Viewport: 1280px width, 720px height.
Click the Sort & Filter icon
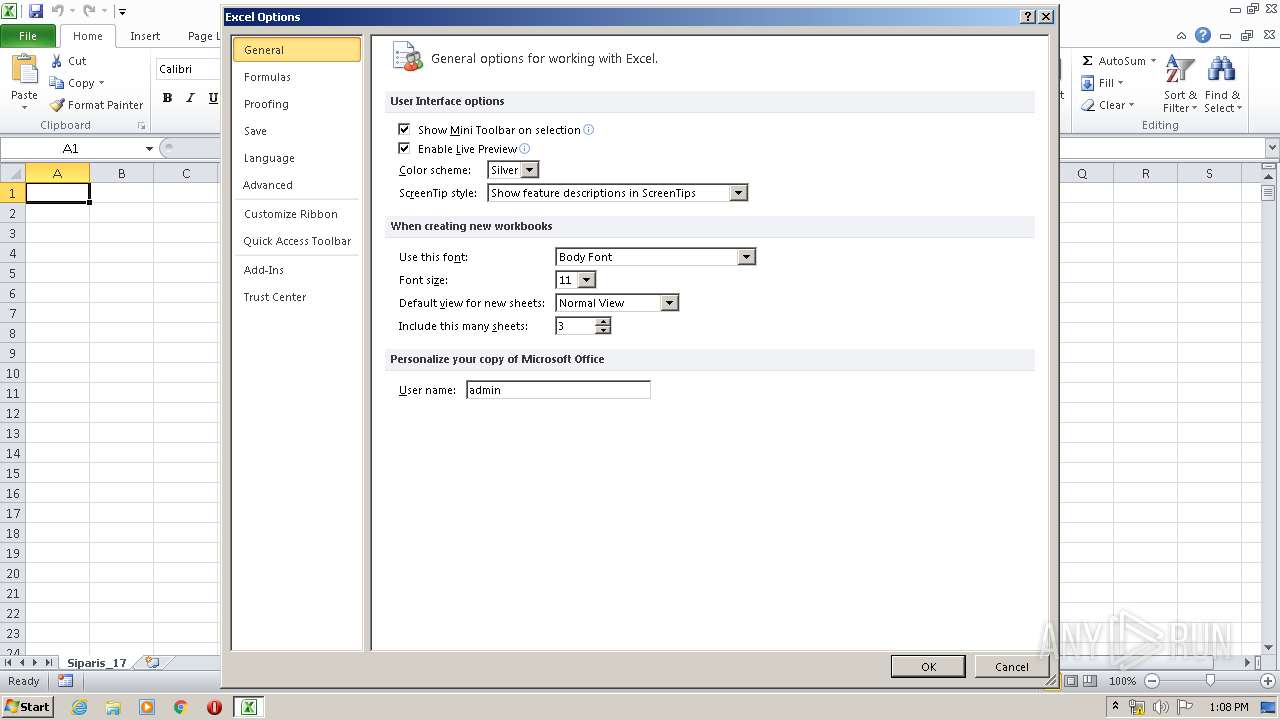coord(1180,70)
